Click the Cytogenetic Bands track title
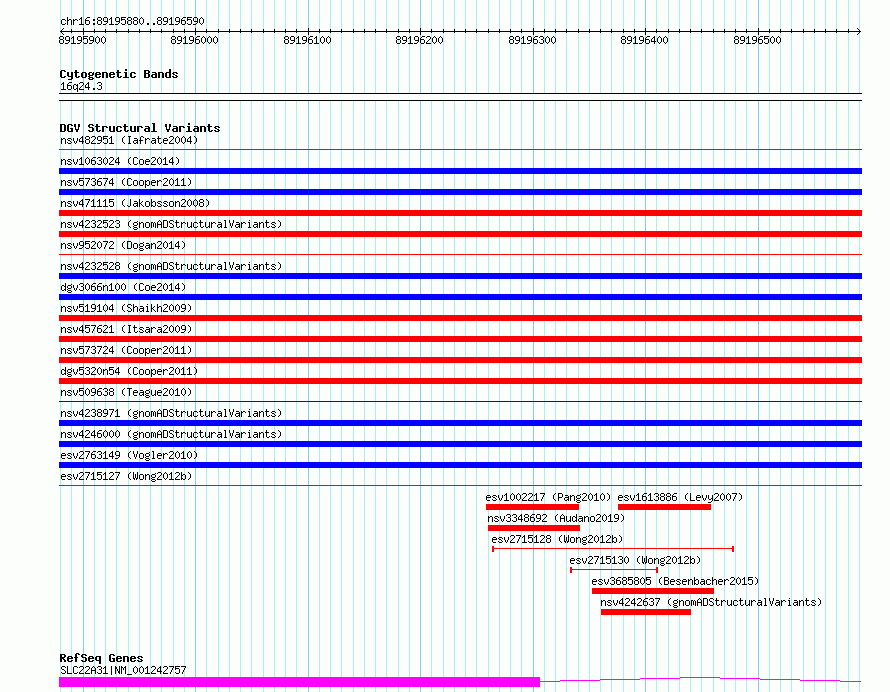The height and width of the screenshot is (692, 890). coord(119,74)
